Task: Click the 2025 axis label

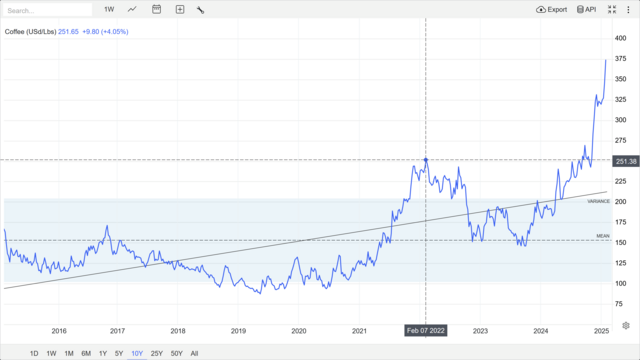Action: click(602, 331)
